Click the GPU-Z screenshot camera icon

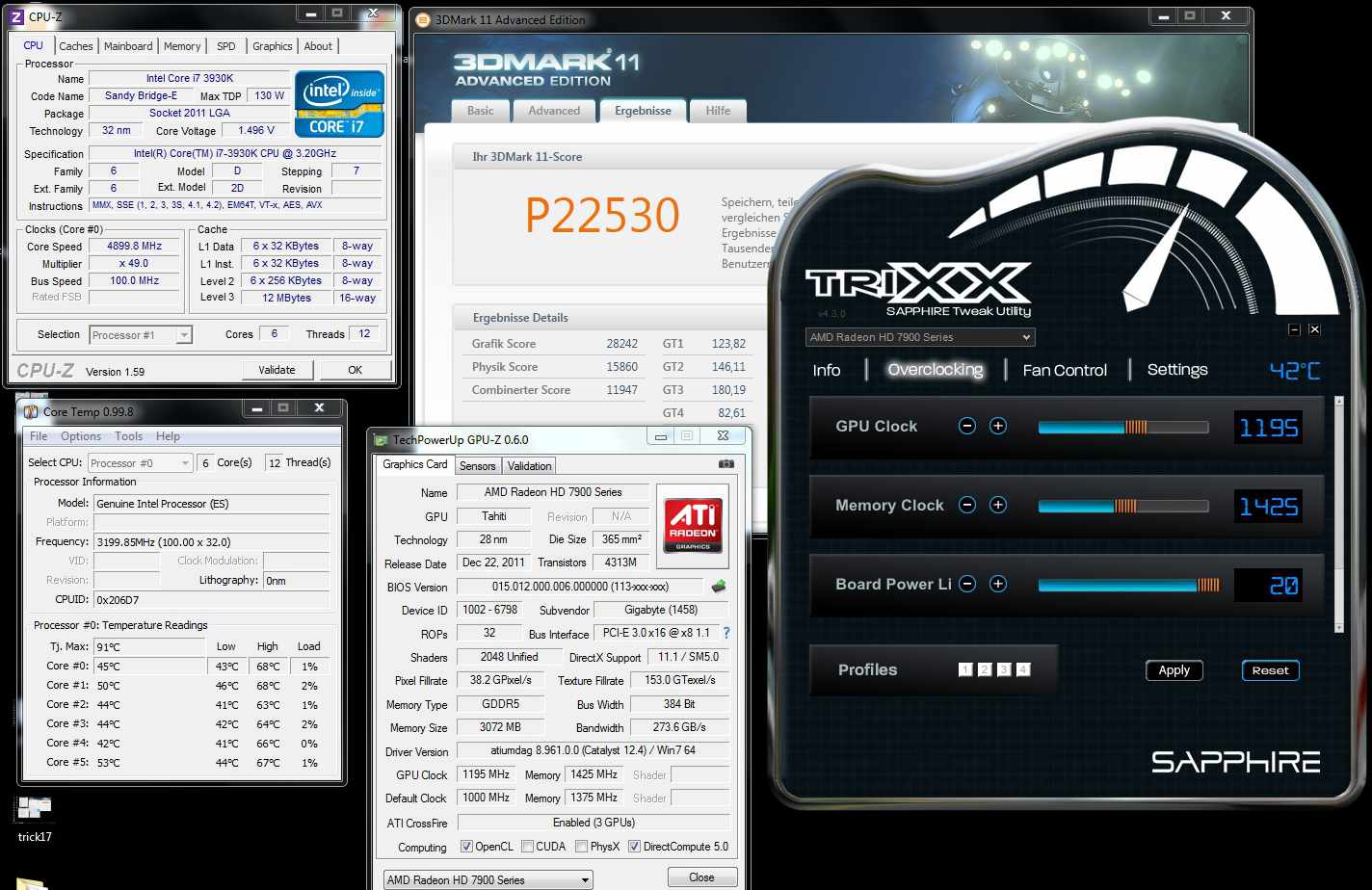726,464
